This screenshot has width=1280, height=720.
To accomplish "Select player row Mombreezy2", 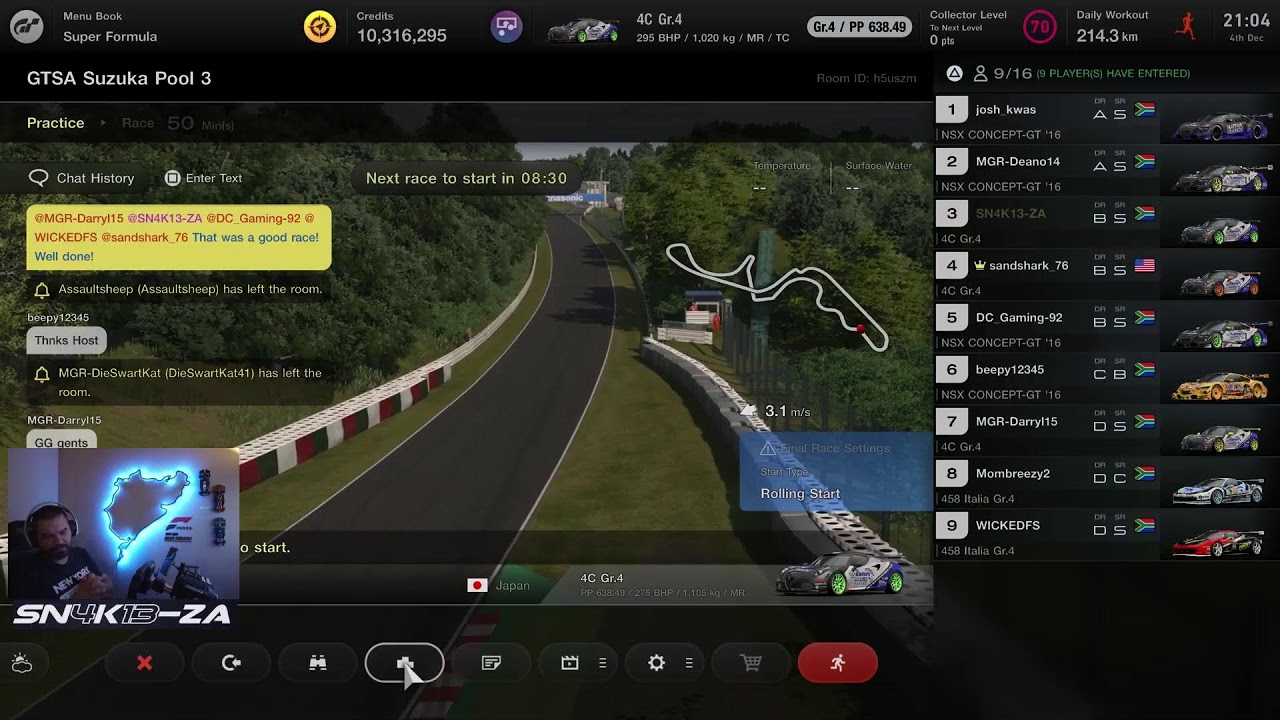I will pyautogui.click(x=1107, y=483).
